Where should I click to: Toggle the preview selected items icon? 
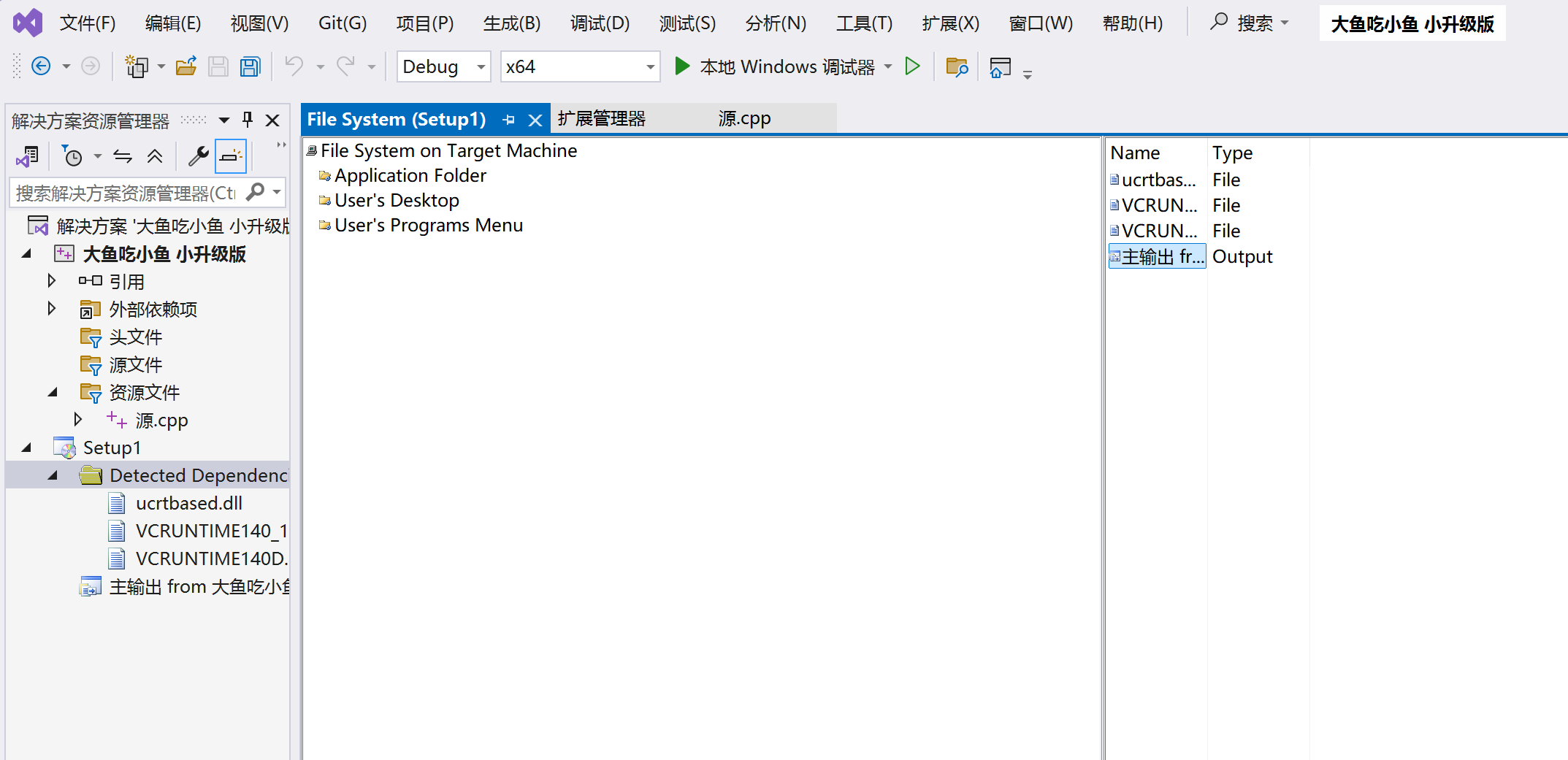[x=231, y=156]
